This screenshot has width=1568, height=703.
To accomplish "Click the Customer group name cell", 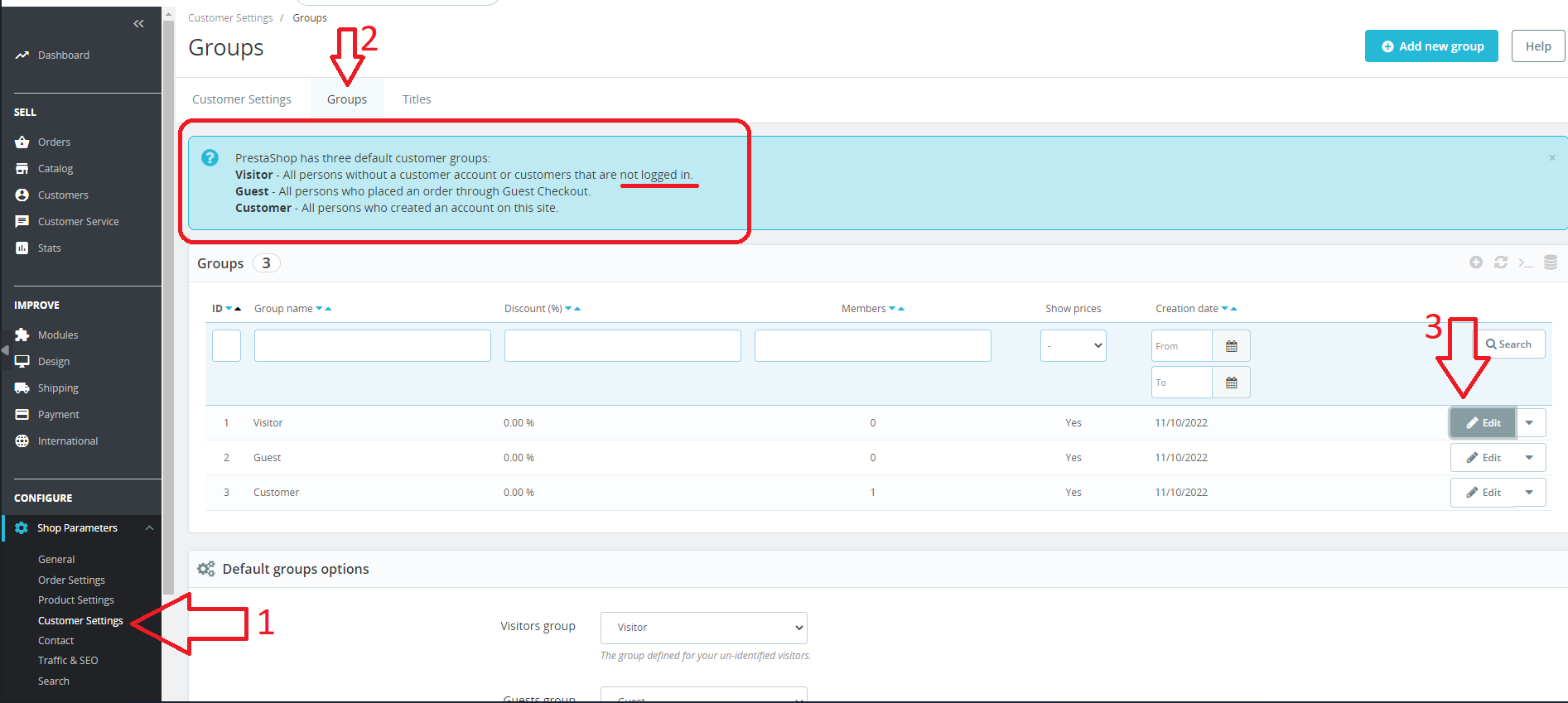I will [277, 493].
